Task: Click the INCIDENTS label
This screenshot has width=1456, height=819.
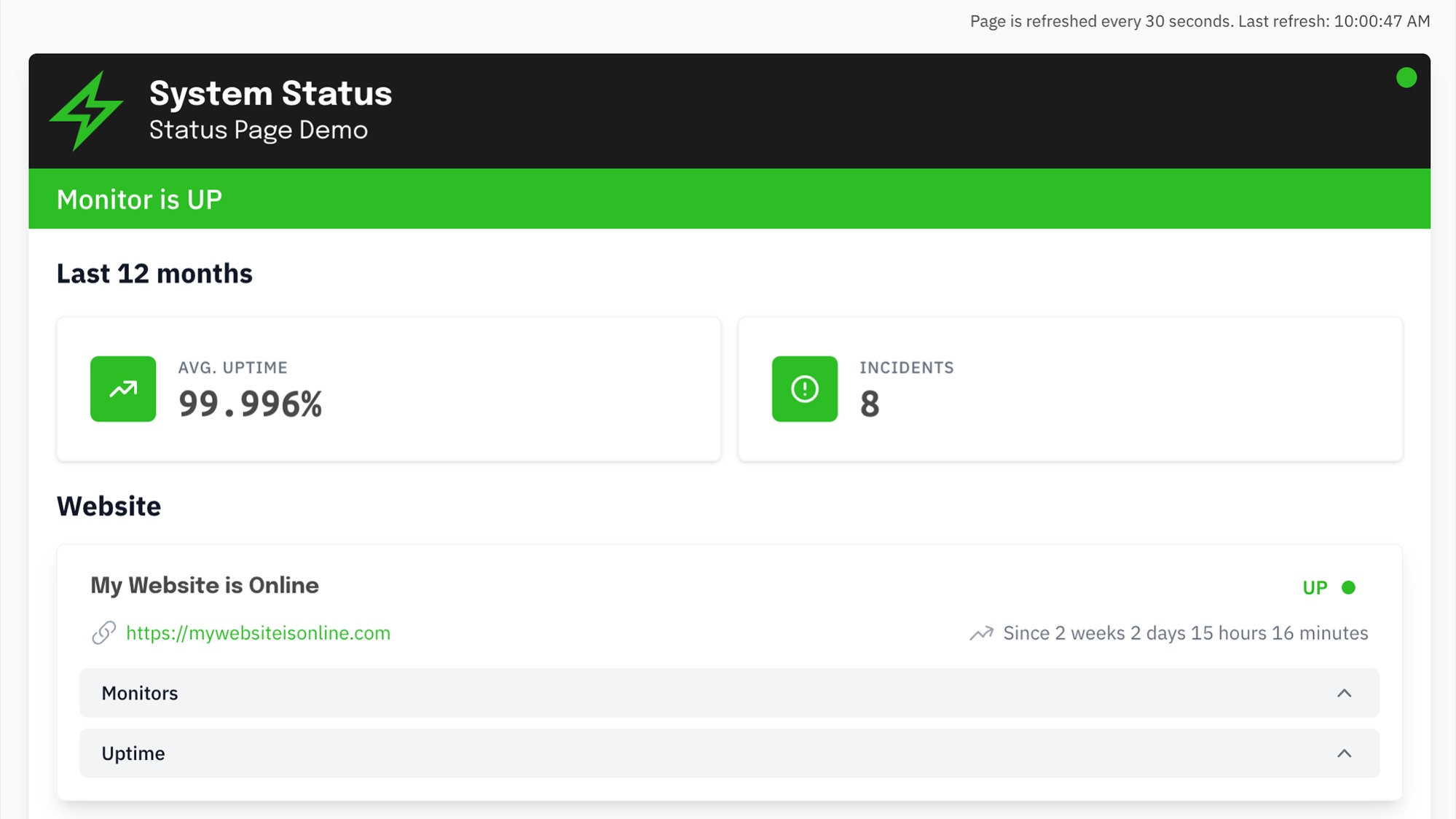Action: 906,368
